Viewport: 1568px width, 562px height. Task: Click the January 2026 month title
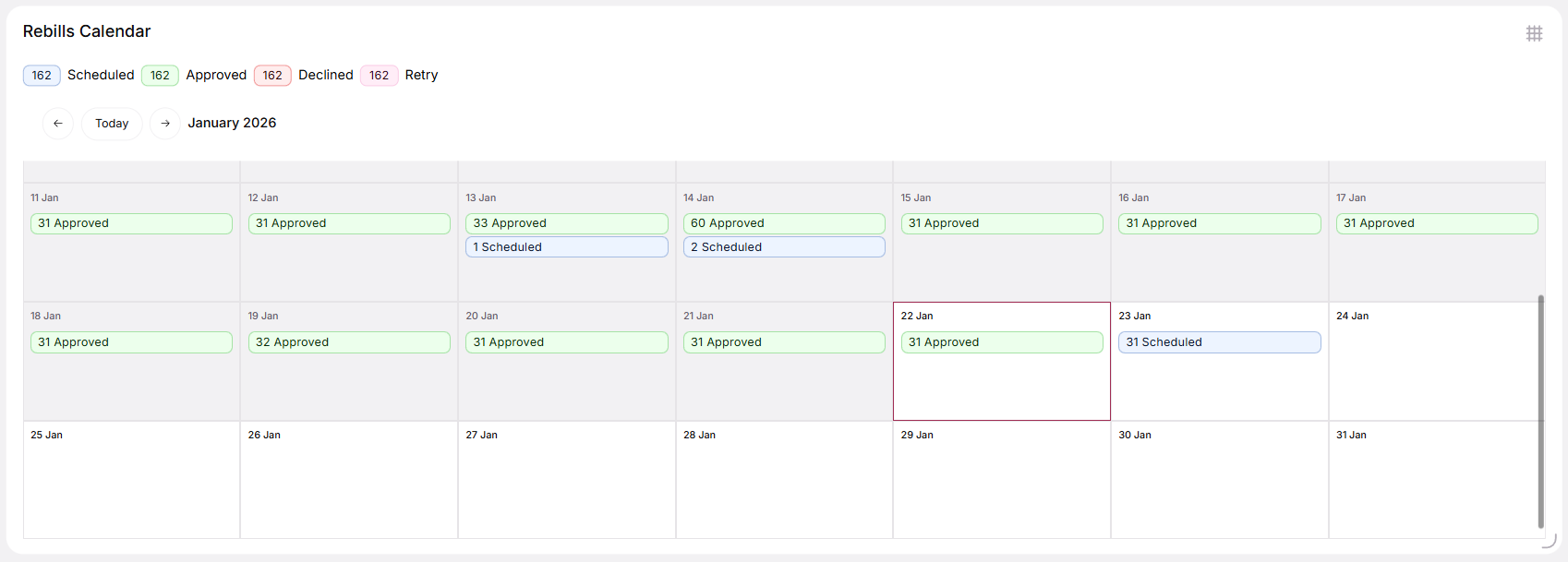[232, 123]
